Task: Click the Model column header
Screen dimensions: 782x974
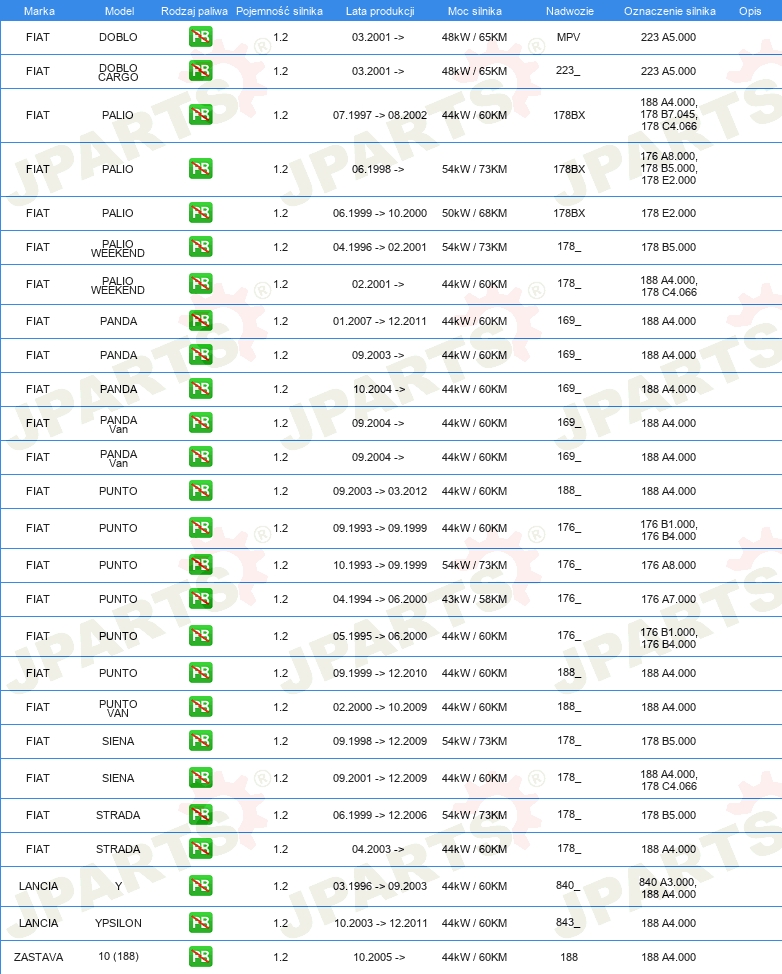Action: (x=119, y=11)
